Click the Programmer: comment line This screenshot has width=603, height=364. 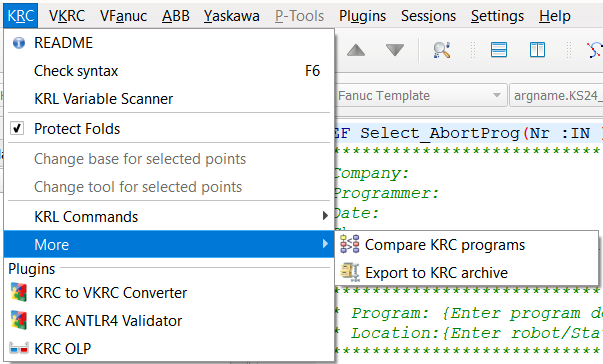(386, 193)
